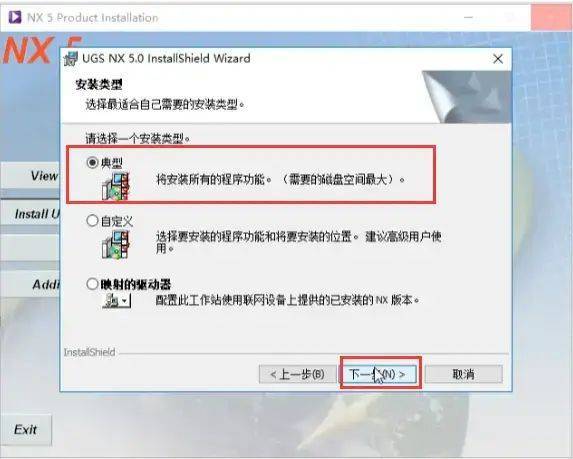Go back with 上一步(B) button
This screenshot has width=573, height=459.
pyautogui.click(x=298, y=375)
